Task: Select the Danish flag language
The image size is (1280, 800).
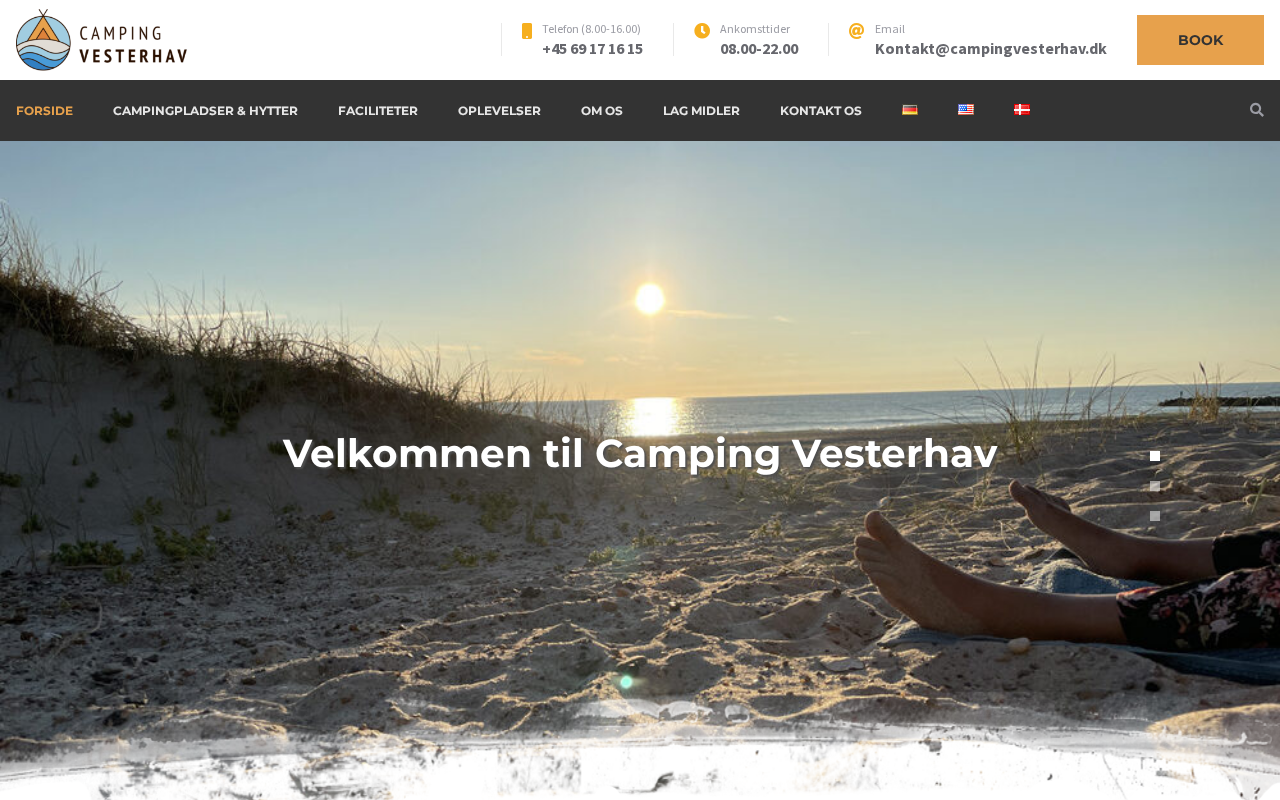Action: (1022, 110)
